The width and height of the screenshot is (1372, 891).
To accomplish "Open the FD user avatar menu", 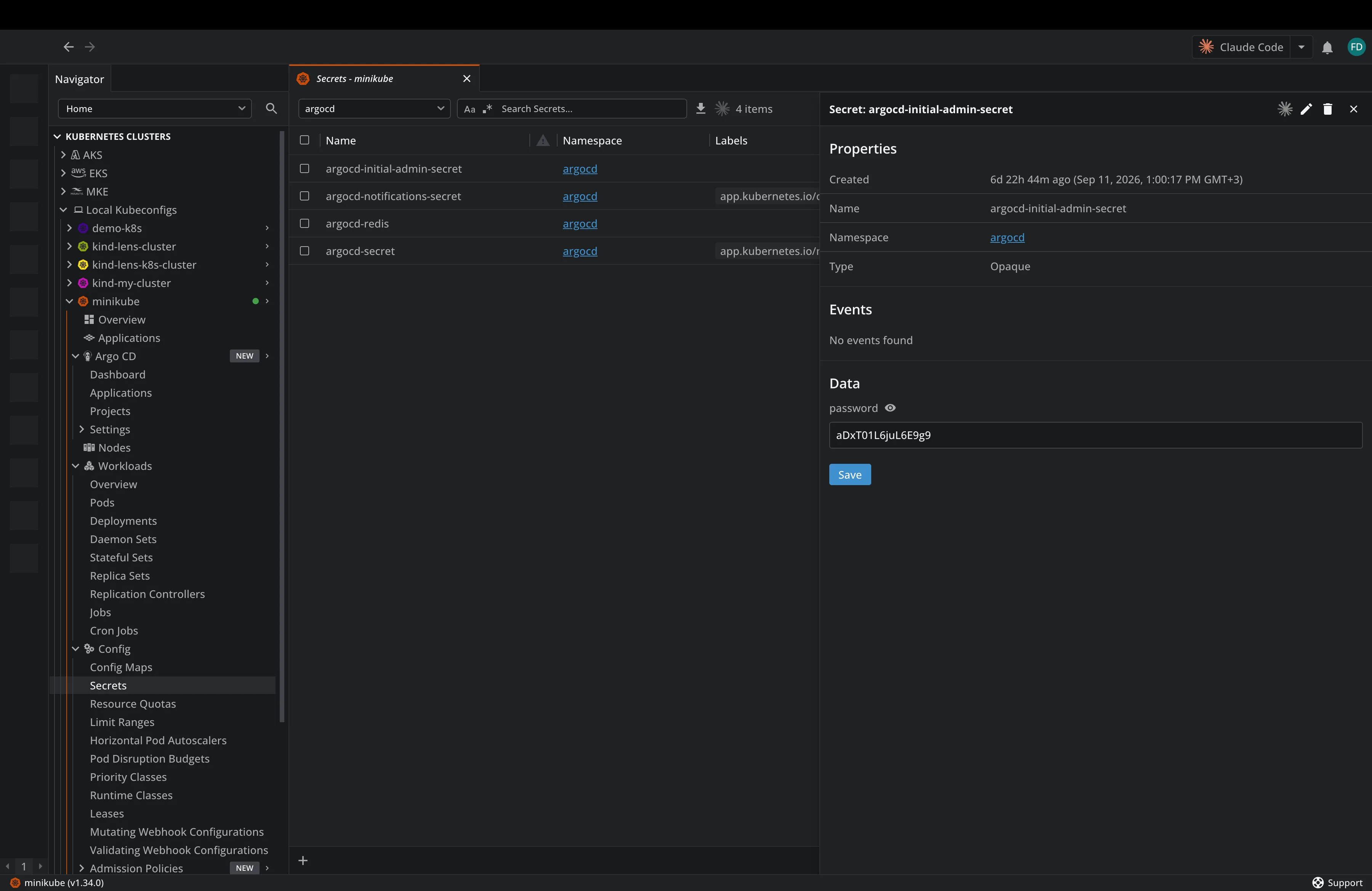I will 1356,46.
